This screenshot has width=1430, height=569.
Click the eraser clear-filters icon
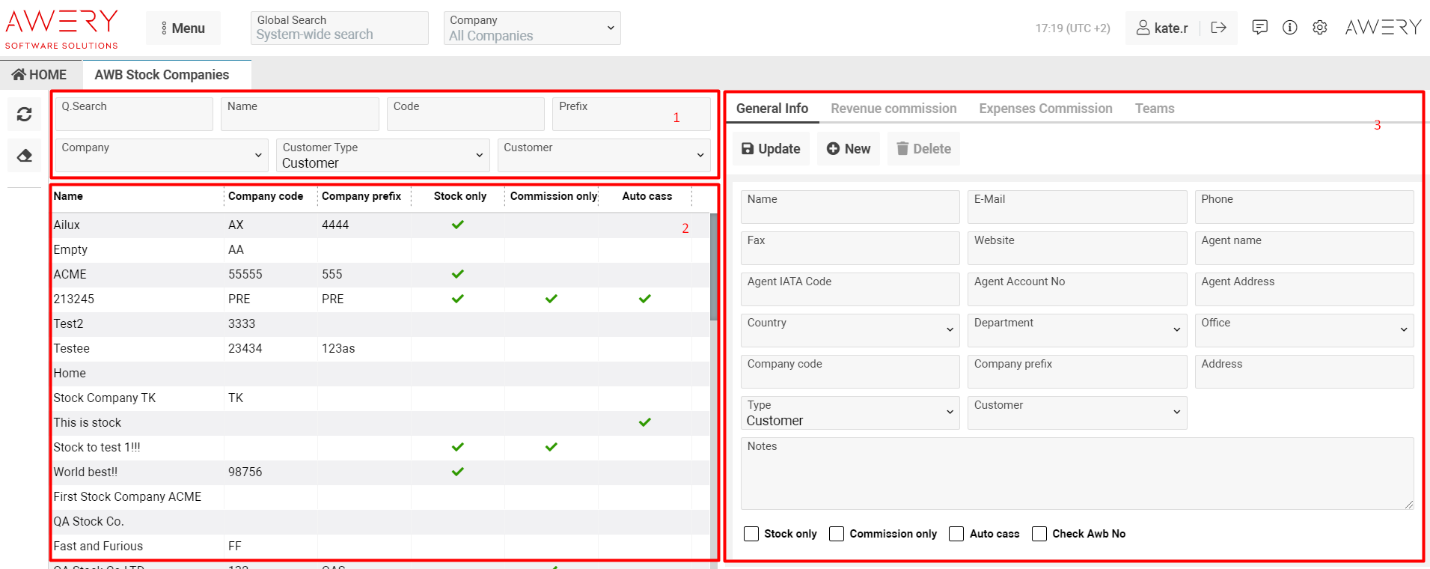tap(24, 156)
